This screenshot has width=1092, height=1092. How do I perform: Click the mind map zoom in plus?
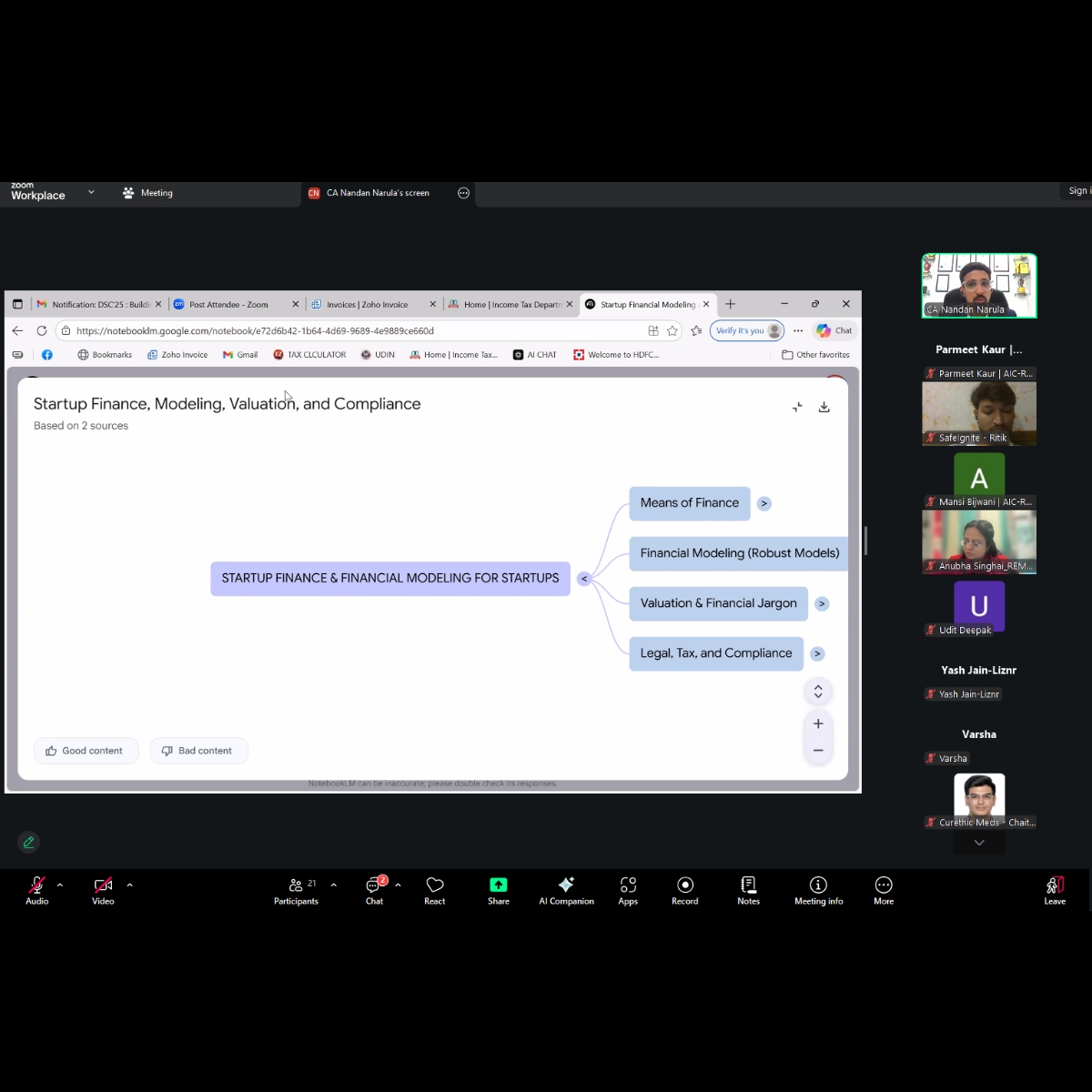pyautogui.click(x=818, y=723)
